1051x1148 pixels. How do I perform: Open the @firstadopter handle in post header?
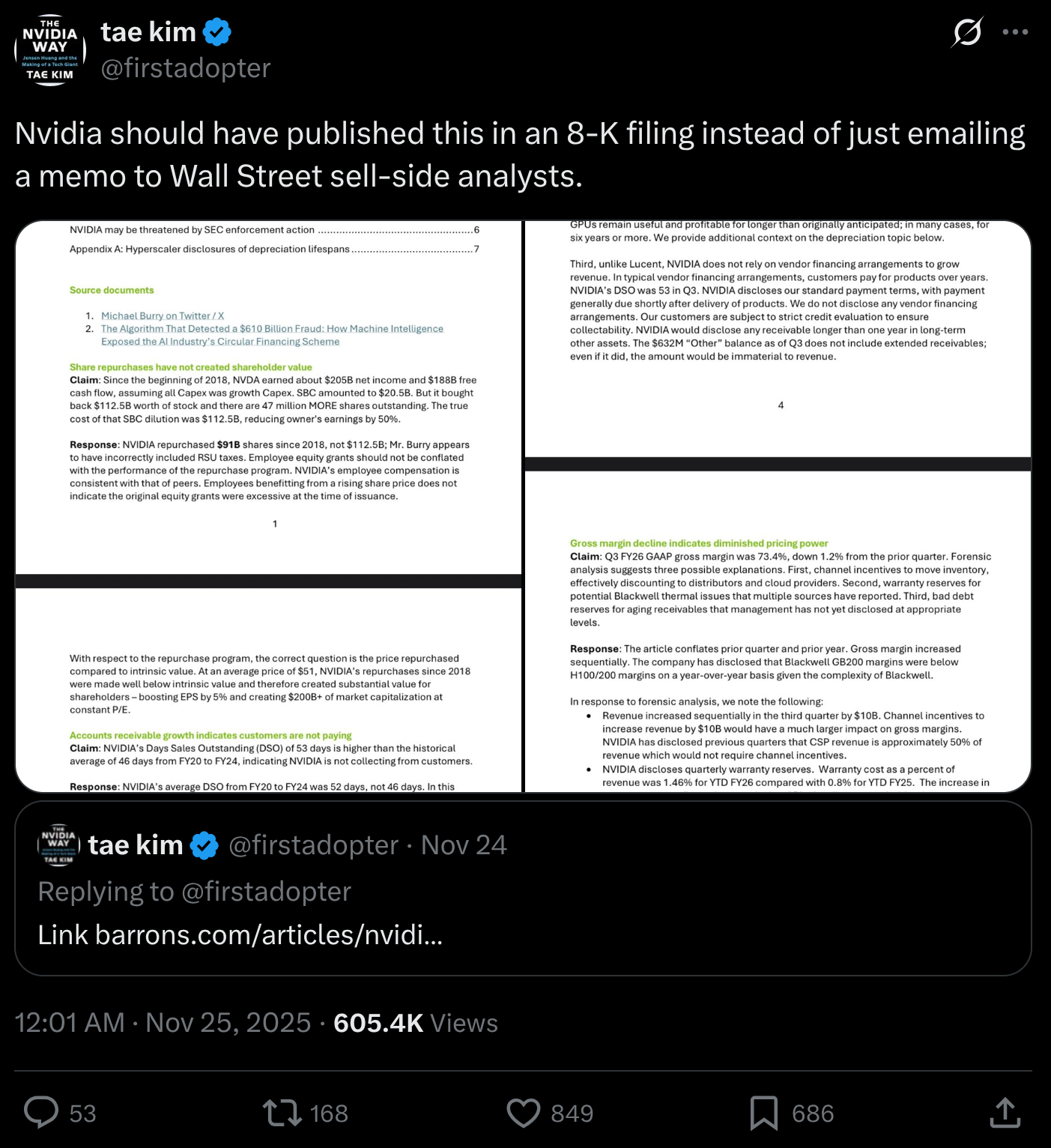tap(186, 68)
